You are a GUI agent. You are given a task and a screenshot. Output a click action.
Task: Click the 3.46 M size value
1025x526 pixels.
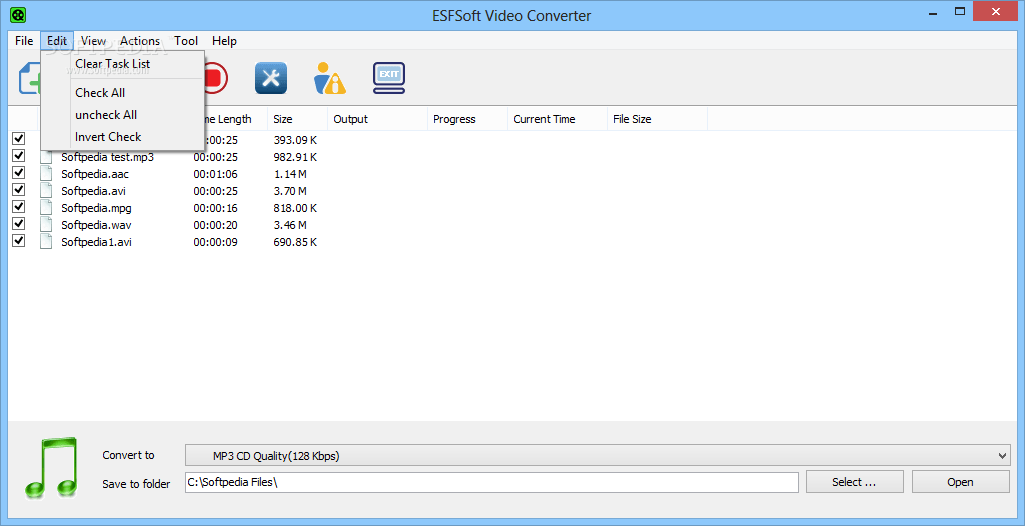tap(290, 225)
